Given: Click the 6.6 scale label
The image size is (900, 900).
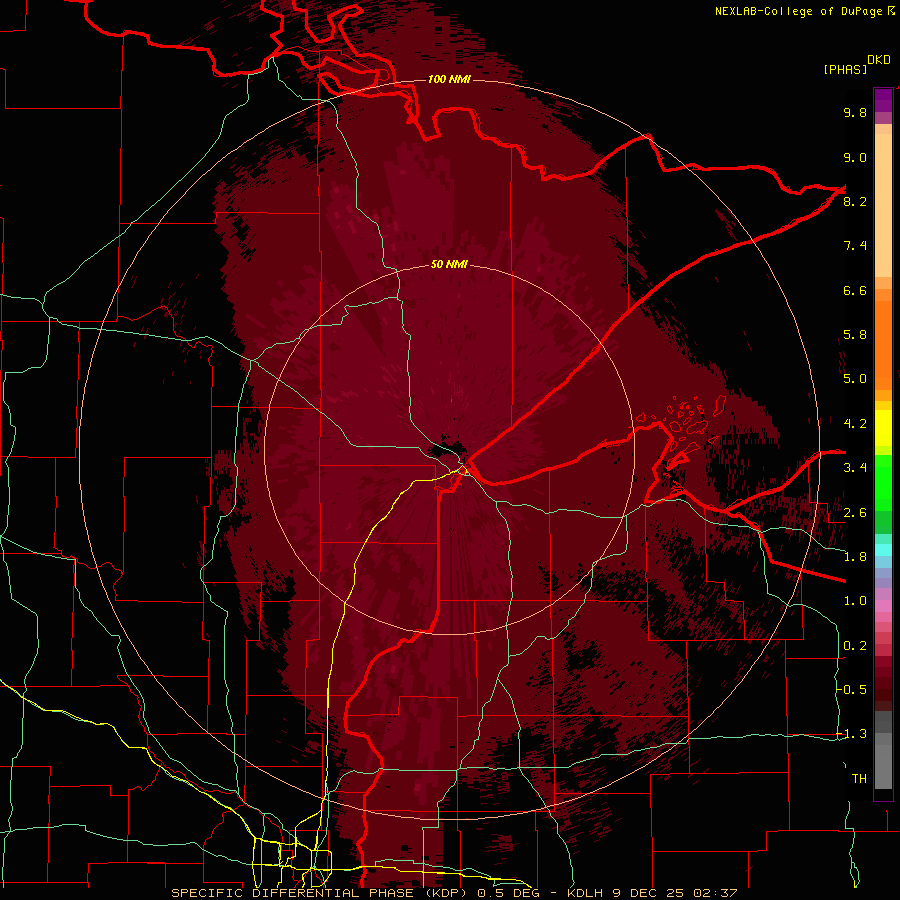Looking at the screenshot, I should (855, 290).
